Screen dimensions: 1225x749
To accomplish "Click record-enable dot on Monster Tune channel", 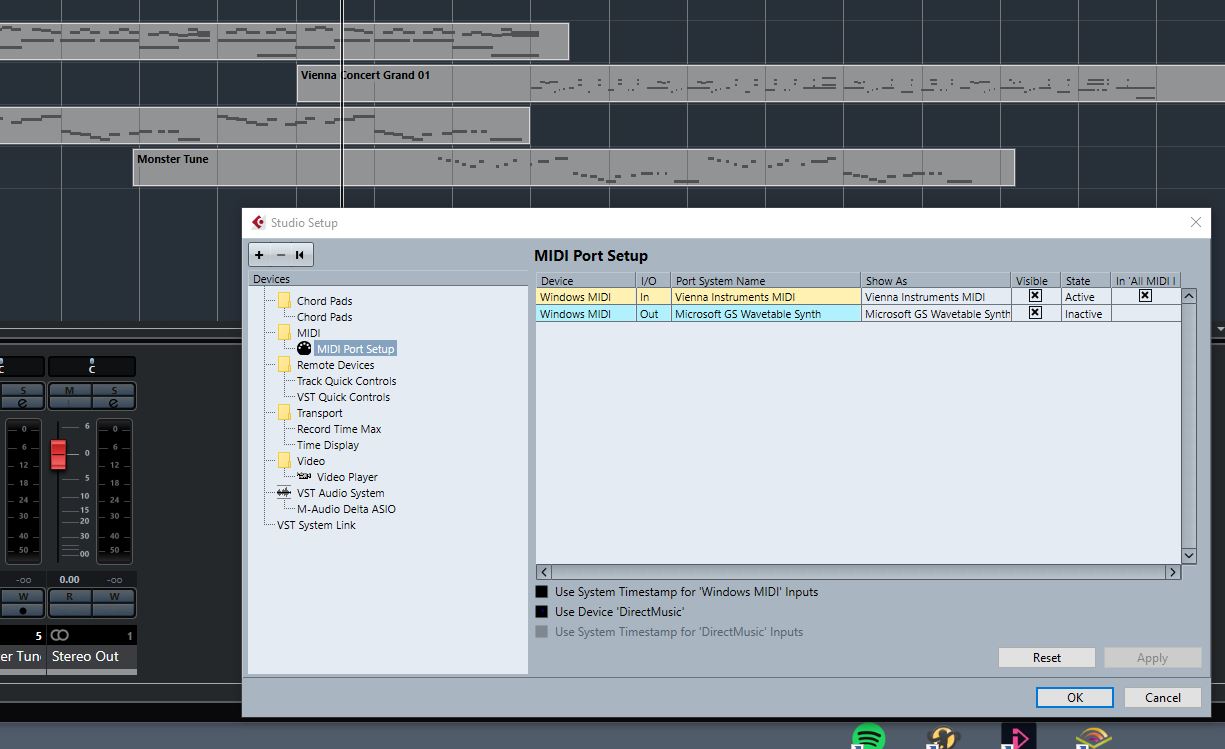I will pyautogui.click(x=22, y=610).
